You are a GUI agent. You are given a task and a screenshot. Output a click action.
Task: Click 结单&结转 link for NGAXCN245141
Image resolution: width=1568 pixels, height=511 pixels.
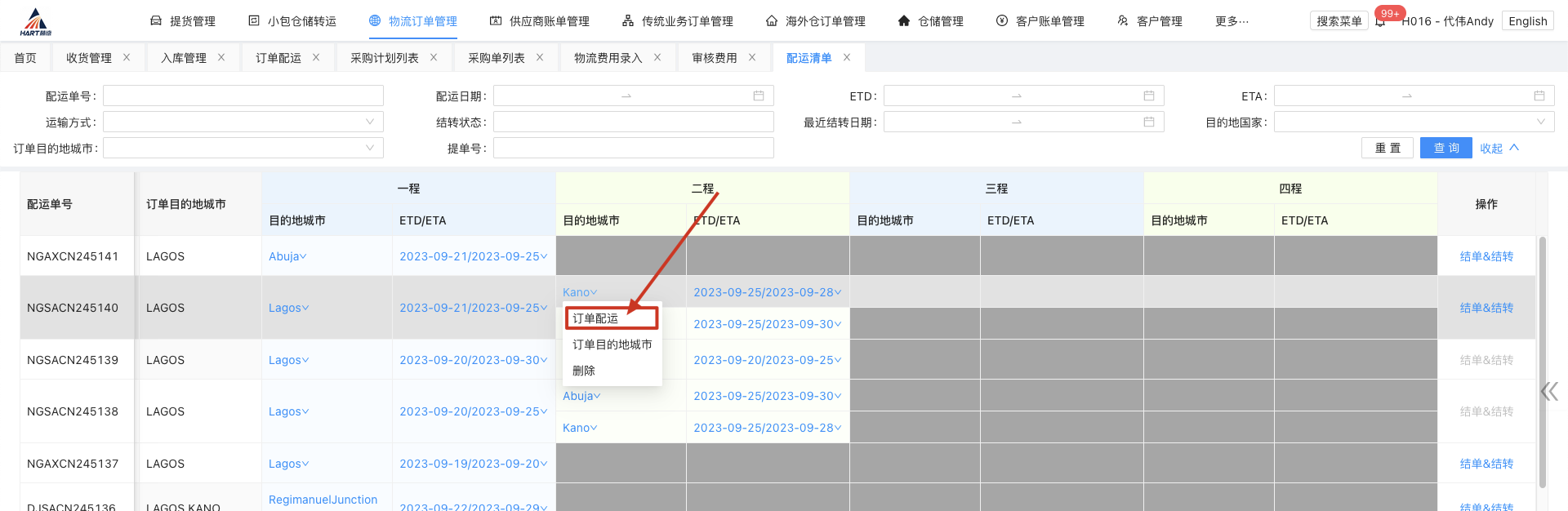tap(1486, 256)
